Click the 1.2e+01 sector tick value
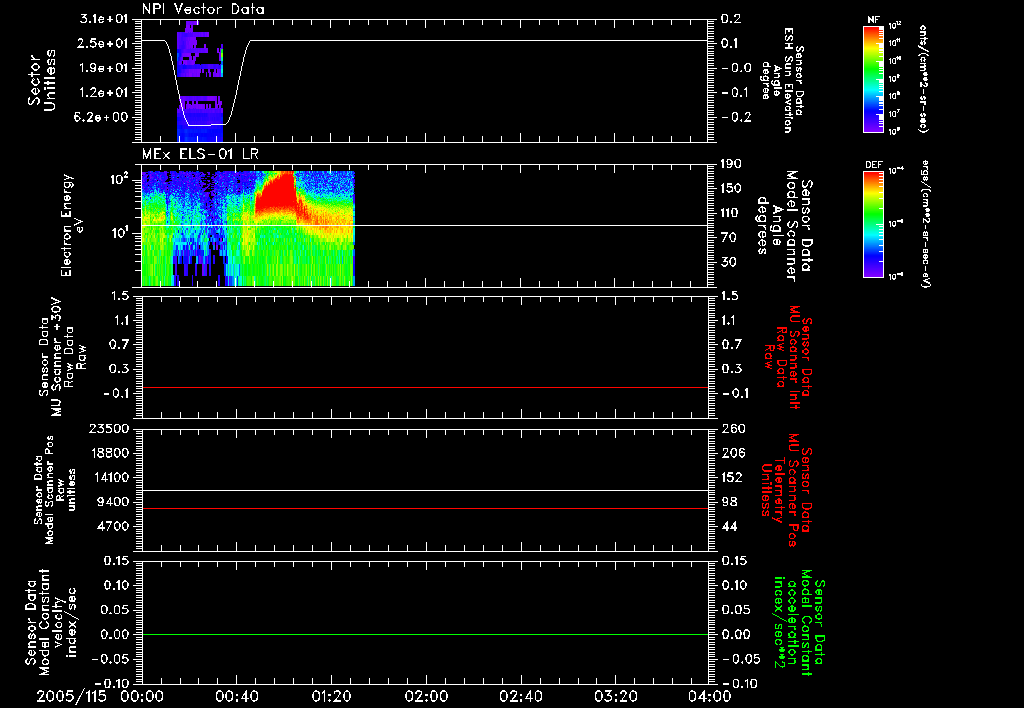The height and width of the screenshot is (708, 1024). (x=104, y=93)
